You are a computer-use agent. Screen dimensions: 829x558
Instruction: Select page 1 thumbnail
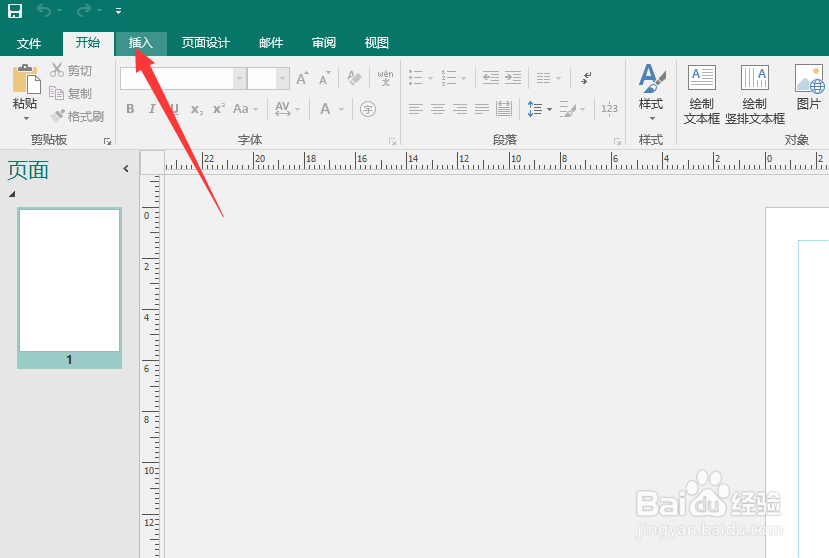pos(69,288)
